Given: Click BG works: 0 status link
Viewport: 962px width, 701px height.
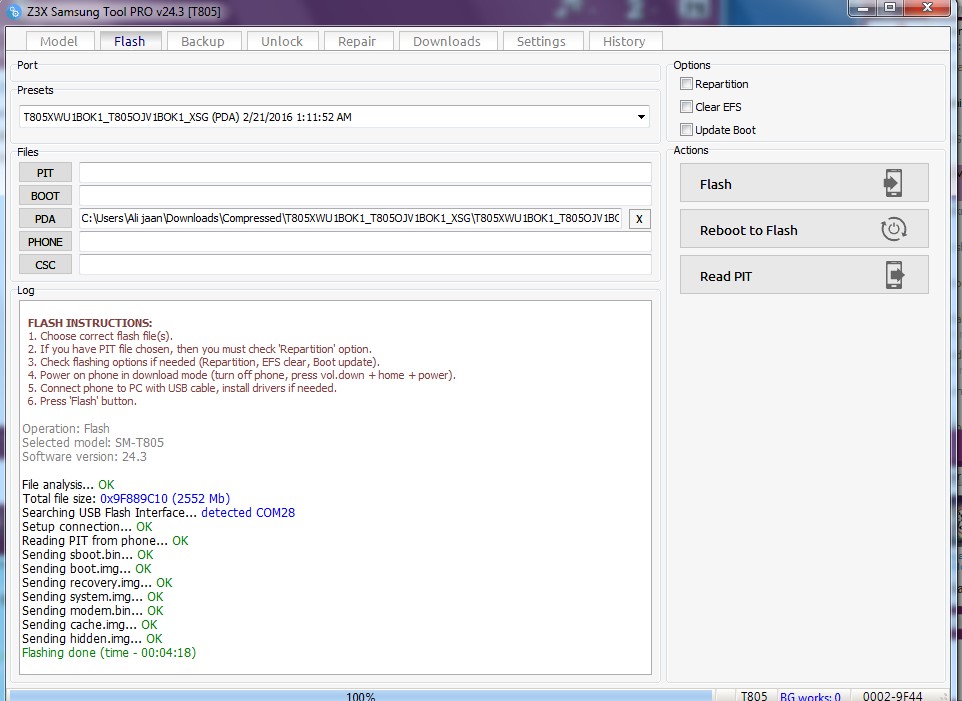Looking at the screenshot, I should pyautogui.click(x=810, y=696).
